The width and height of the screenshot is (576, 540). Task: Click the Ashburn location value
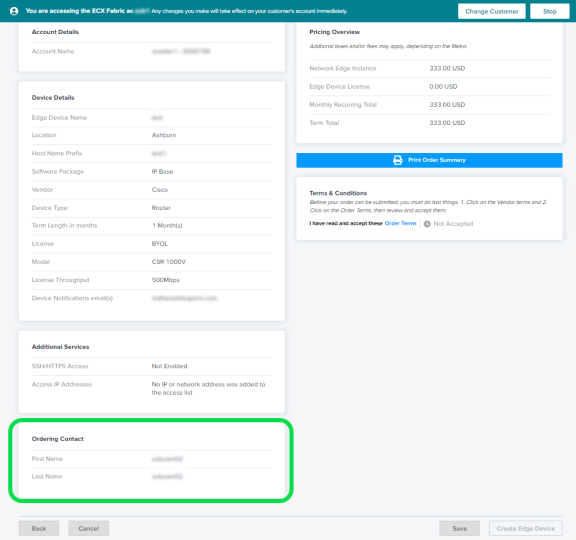click(164, 135)
